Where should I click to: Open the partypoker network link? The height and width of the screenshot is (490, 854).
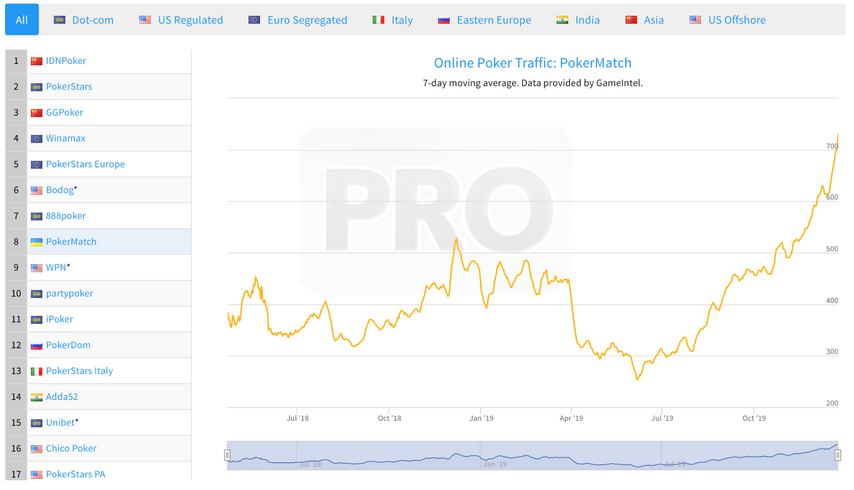click(69, 293)
